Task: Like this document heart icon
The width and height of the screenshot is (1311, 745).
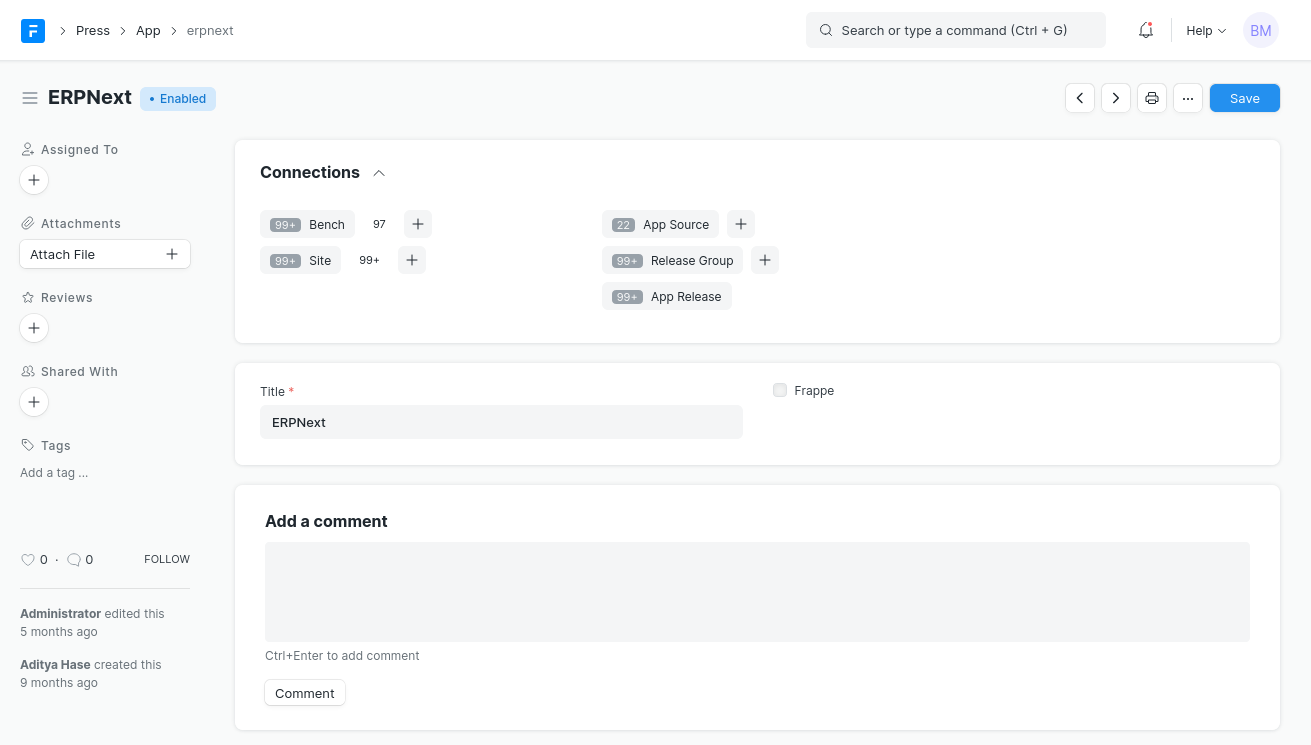Action: (x=28, y=560)
